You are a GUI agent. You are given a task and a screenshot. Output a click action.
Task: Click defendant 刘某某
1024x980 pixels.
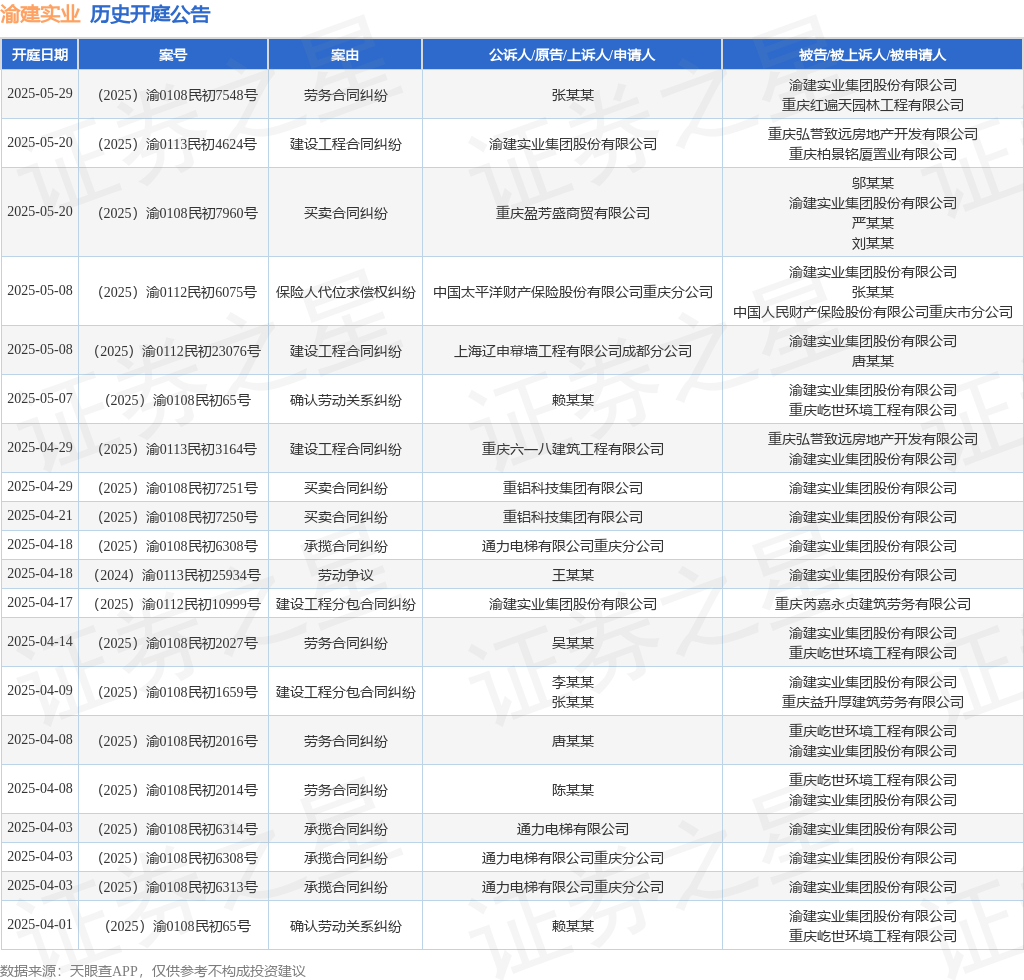[872, 244]
